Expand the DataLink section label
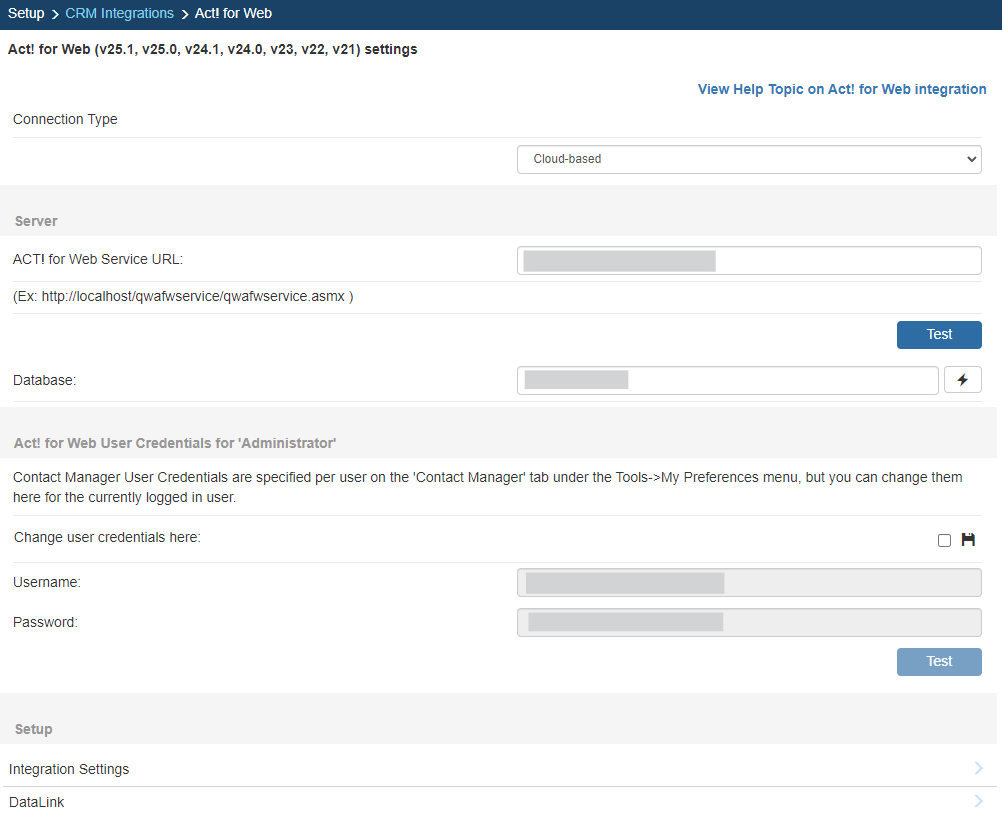Image resolution: width=1002 pixels, height=829 pixels. [x=37, y=802]
